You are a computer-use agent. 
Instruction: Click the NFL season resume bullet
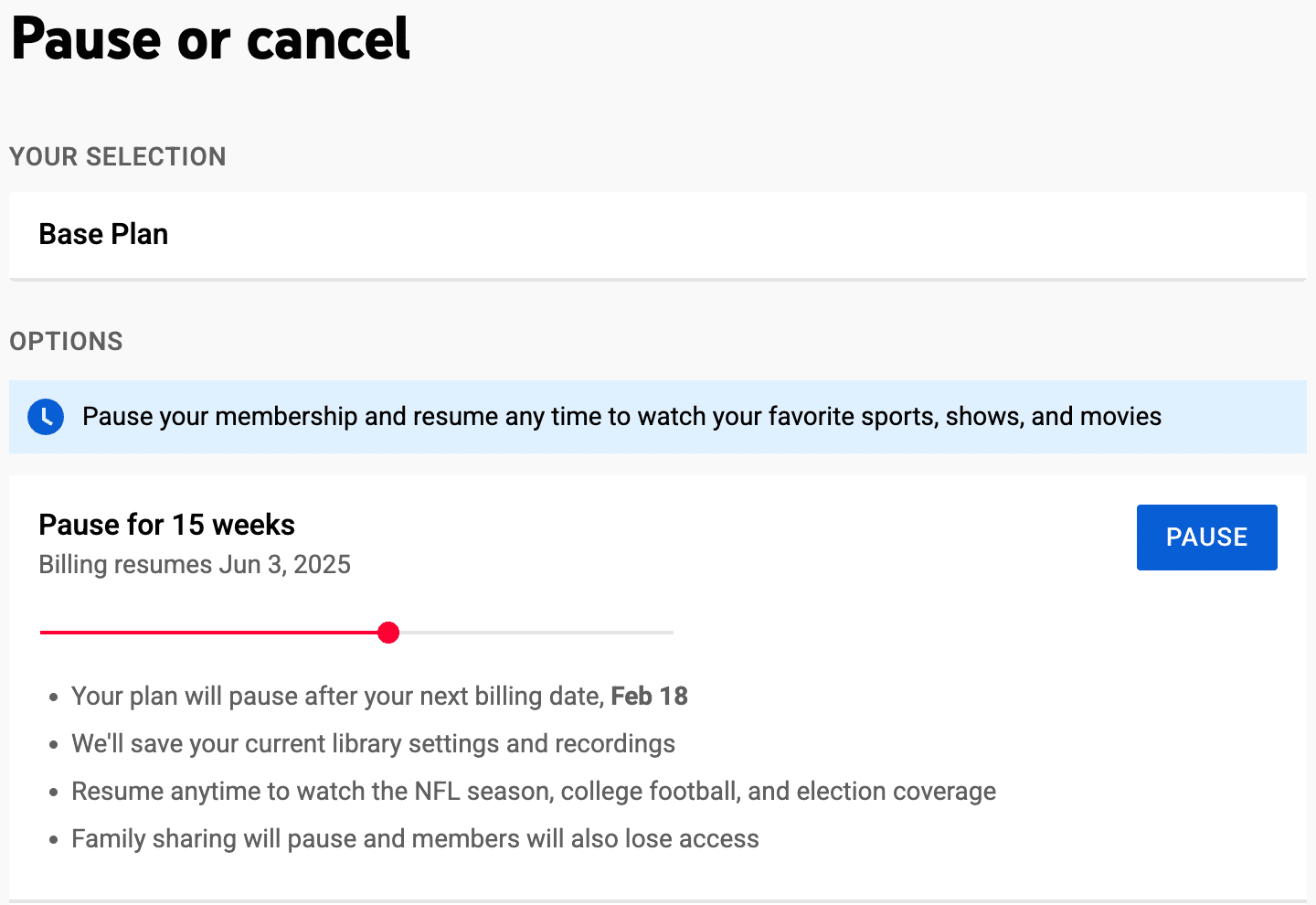534,791
